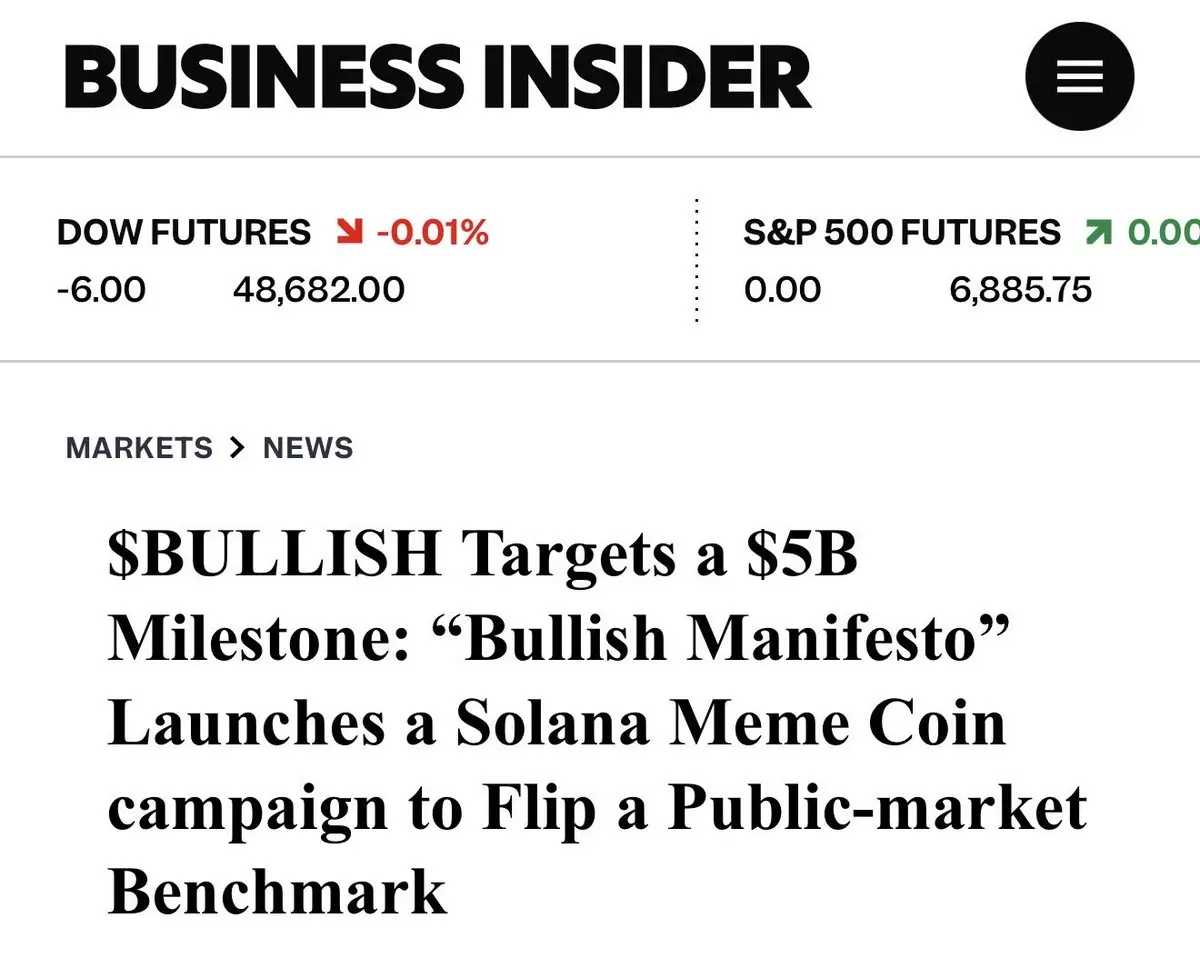Screen dimensions: 1200x958
Task: Click the chevron between Markets and News
Action: pos(237,447)
